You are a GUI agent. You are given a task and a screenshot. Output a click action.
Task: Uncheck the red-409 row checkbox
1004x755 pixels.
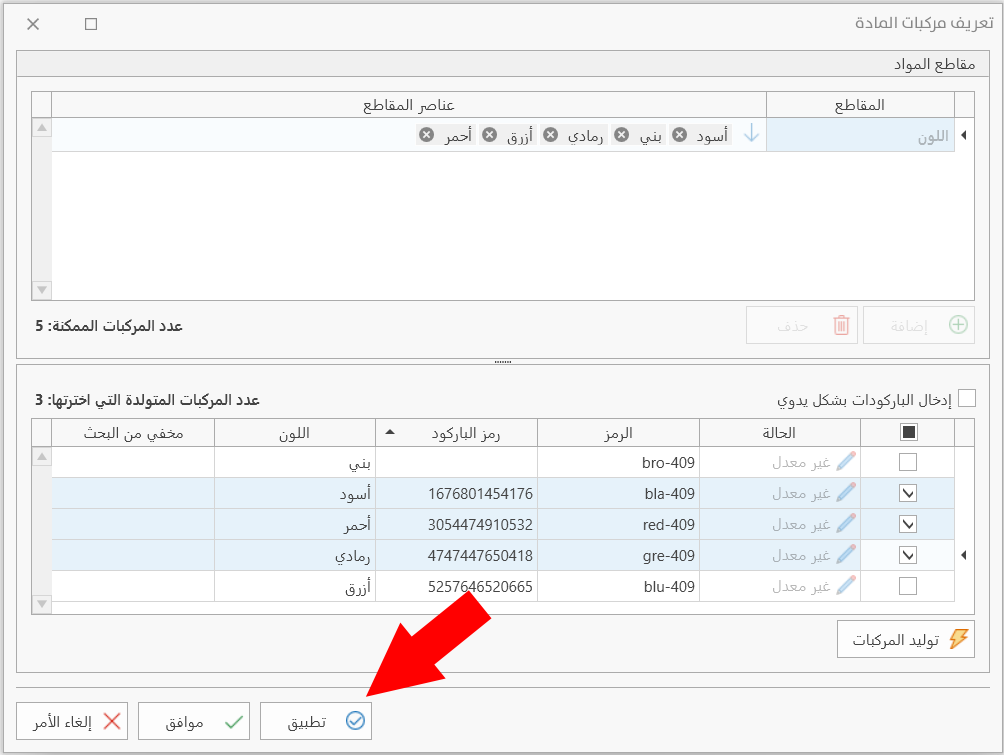point(907,524)
